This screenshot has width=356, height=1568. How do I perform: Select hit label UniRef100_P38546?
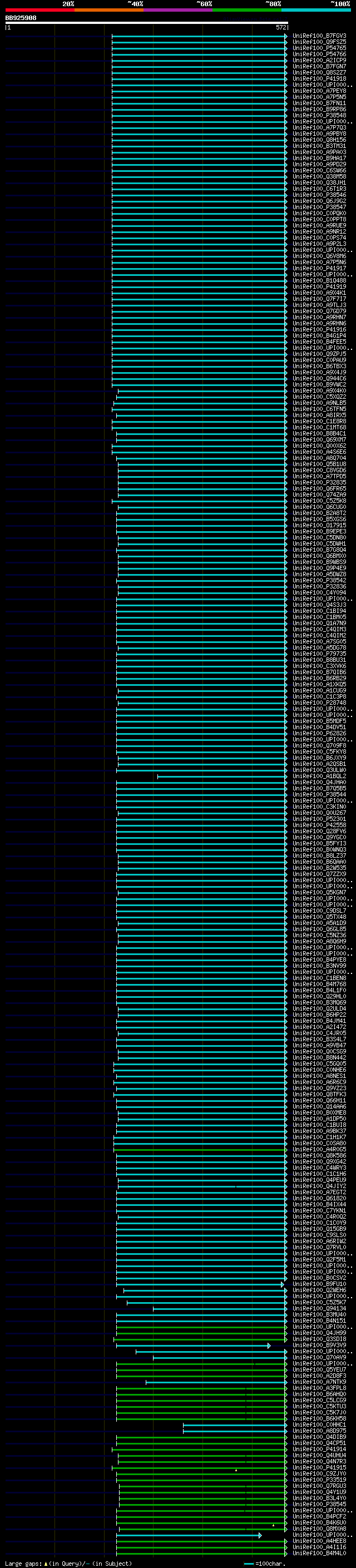click(319, 195)
